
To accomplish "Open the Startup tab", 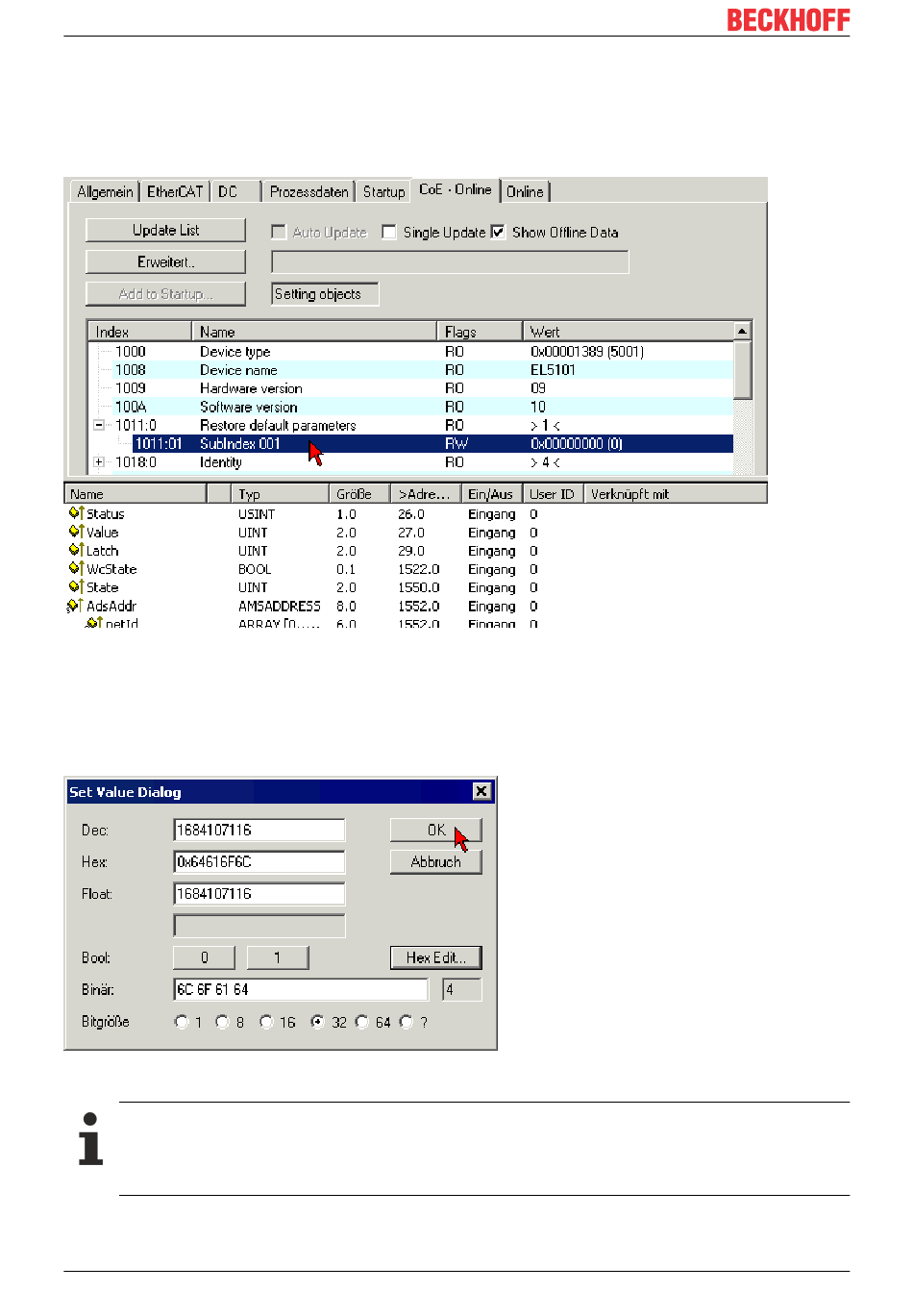I will [383, 191].
